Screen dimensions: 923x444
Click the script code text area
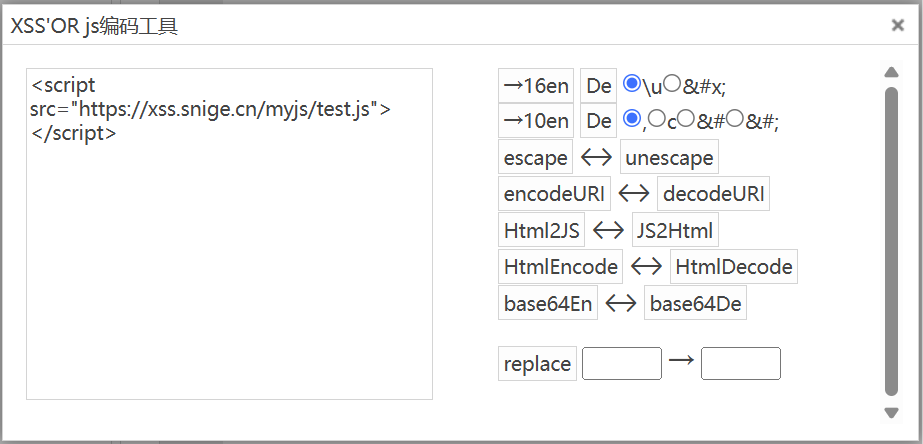pos(229,233)
